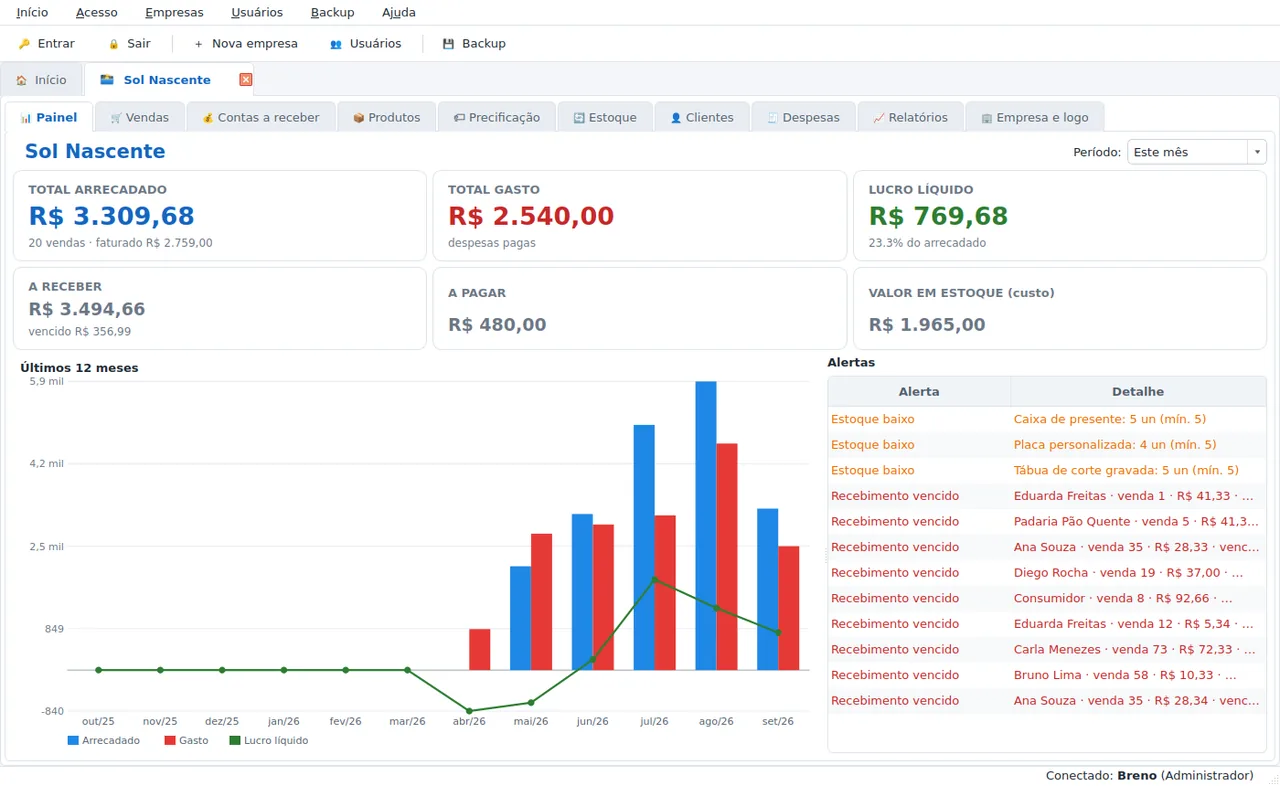This screenshot has width=1280, height=786.
Task: Click the person icon on Clientes tab
Action: 676,118
